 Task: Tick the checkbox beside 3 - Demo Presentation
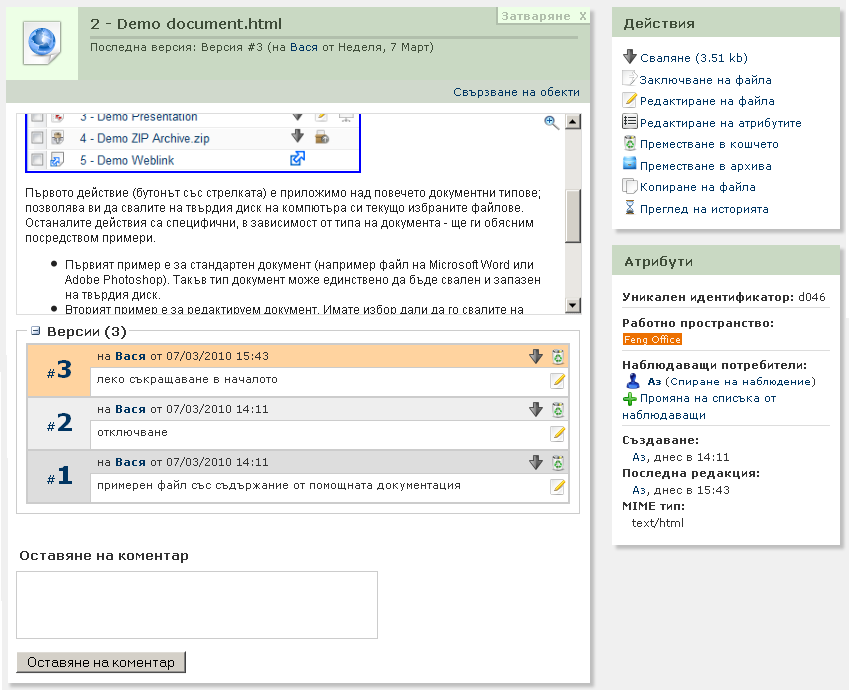[x=38, y=117]
